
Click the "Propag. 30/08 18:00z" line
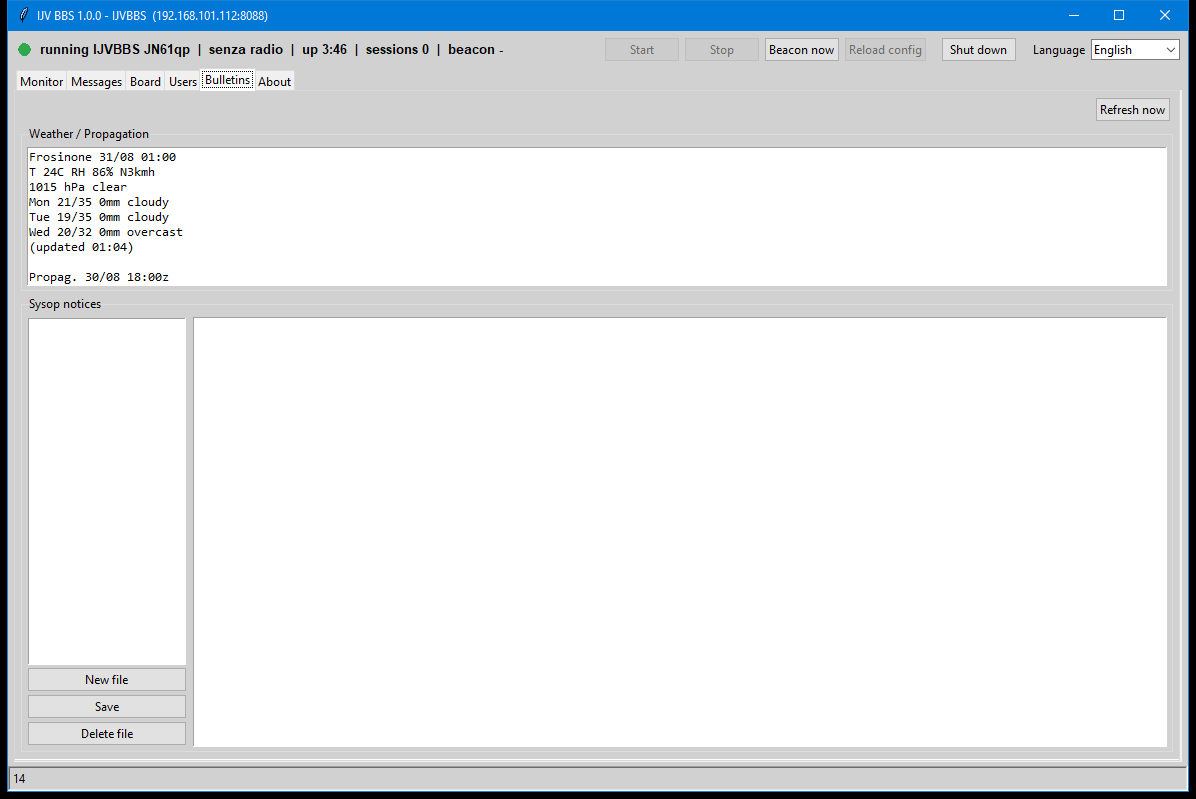(x=99, y=277)
